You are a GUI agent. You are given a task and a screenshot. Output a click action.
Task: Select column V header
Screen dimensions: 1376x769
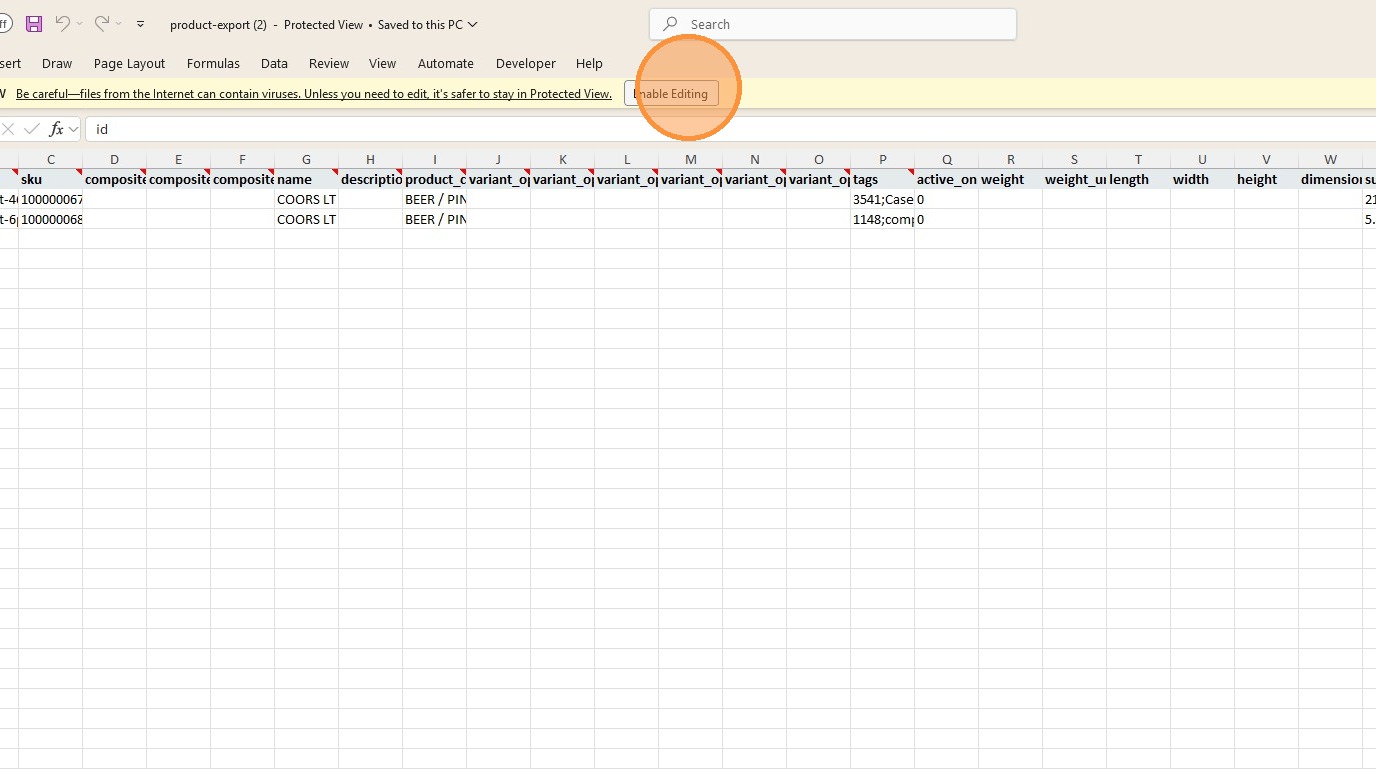tap(1267, 159)
